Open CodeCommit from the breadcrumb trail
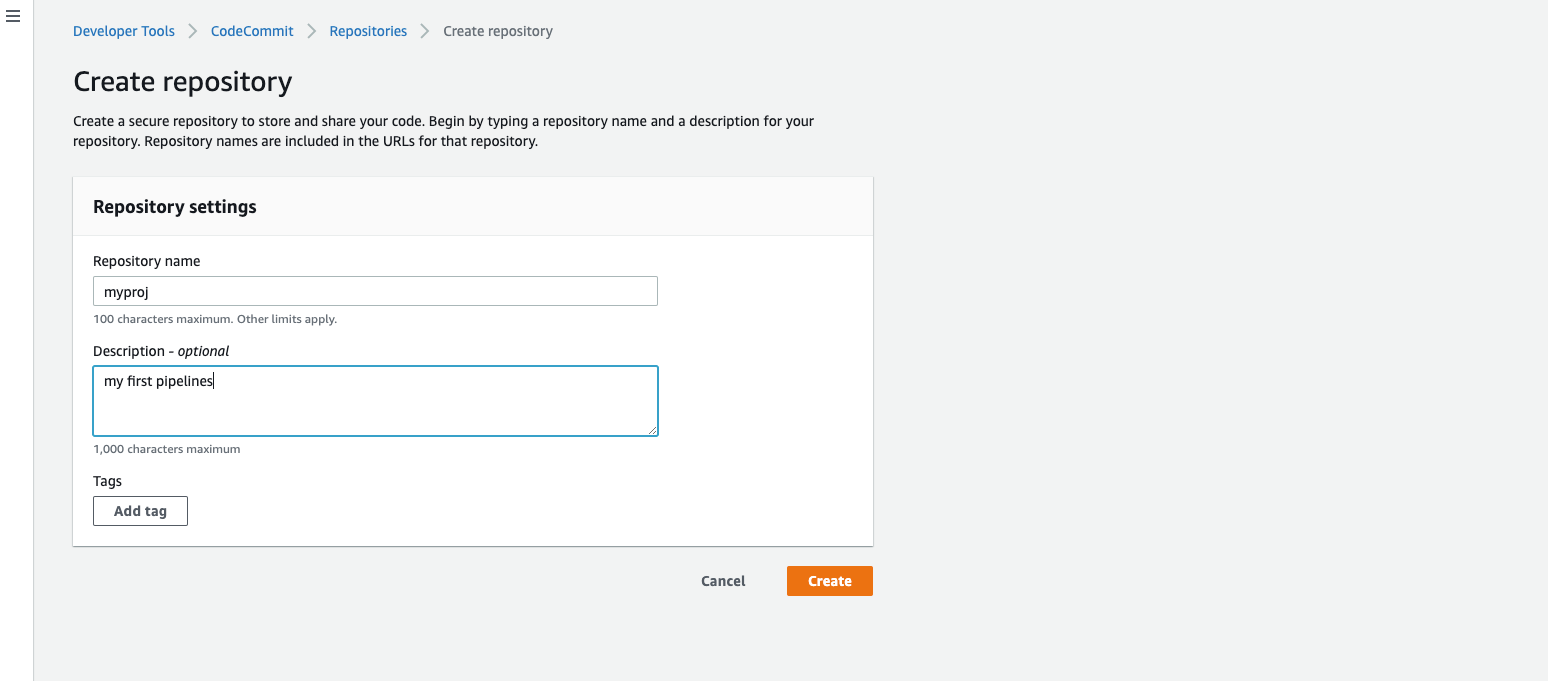Image resolution: width=1548 pixels, height=681 pixels. [251, 31]
